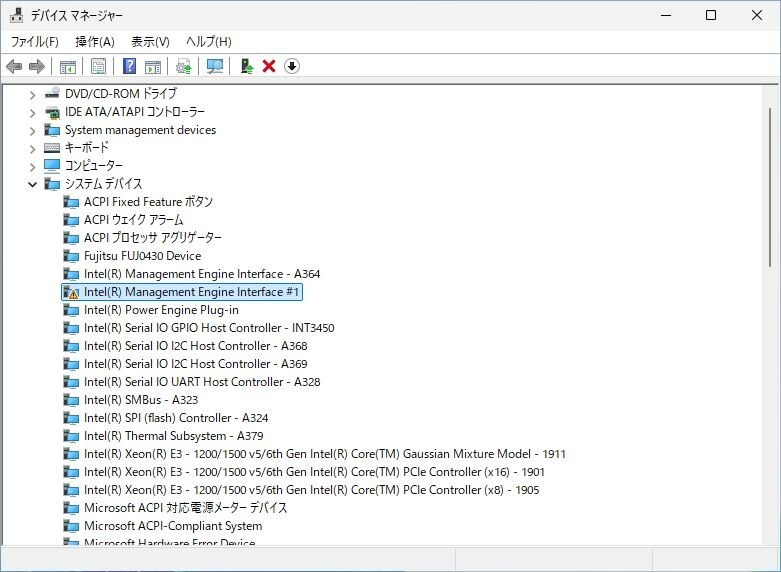Image resolution: width=781 pixels, height=572 pixels.
Task: Select Intel(R) Management Engine Interface #1
Action: (191, 292)
